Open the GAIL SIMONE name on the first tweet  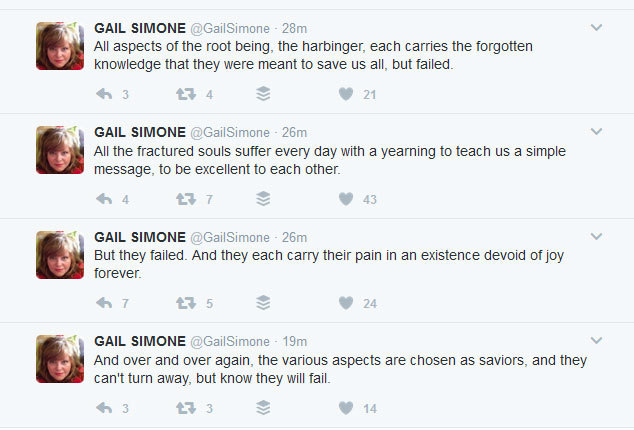point(140,28)
